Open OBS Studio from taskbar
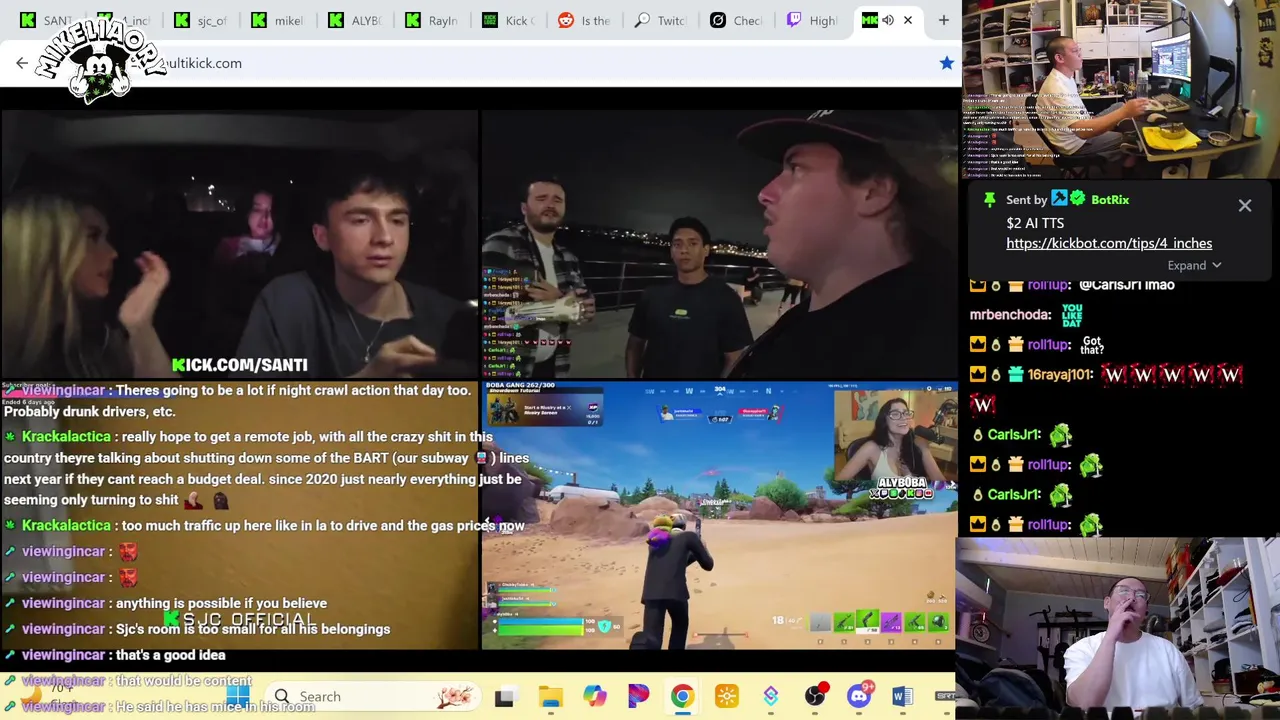 click(x=815, y=697)
